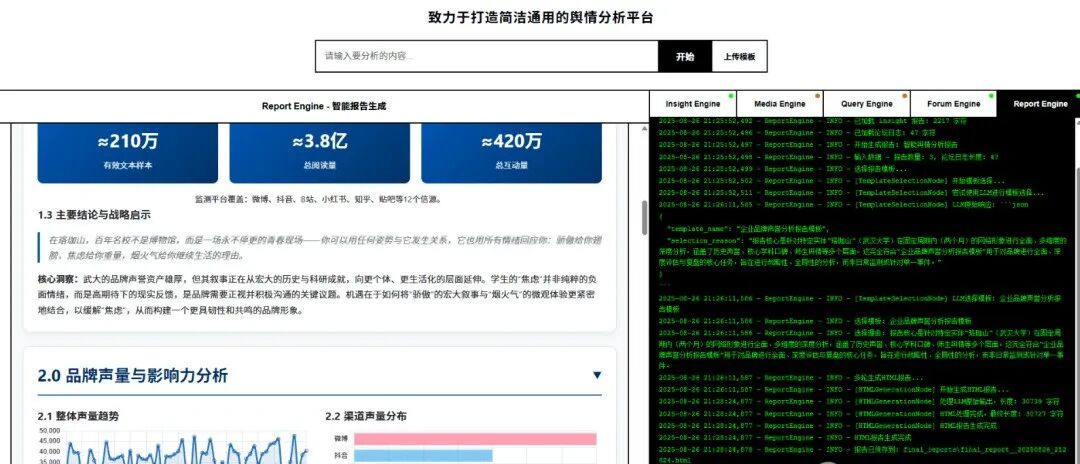The width and height of the screenshot is (1080, 464).
Task: Click the 上传模板 upload template button
Action: [739, 56]
